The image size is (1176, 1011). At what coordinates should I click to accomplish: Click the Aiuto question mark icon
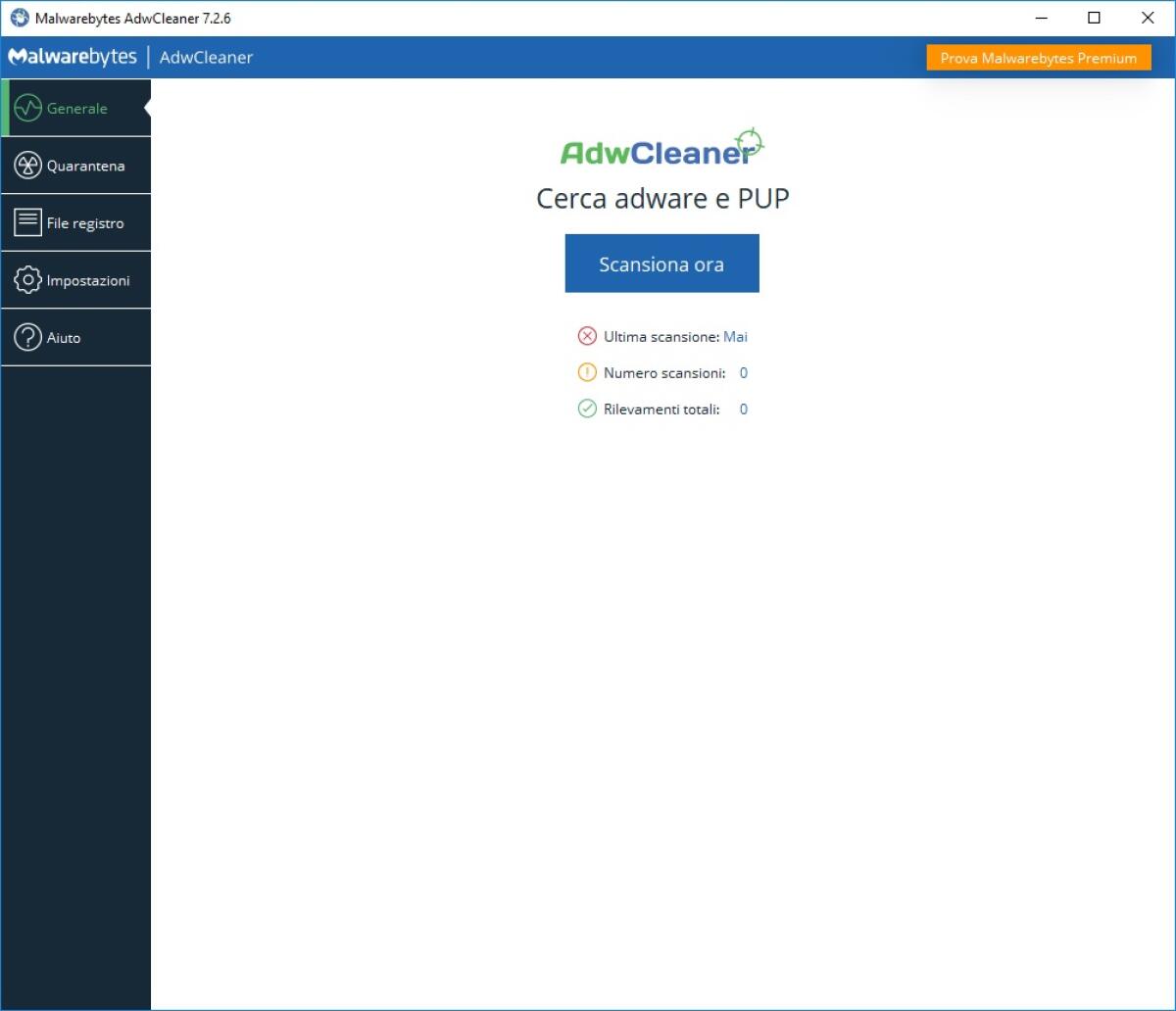27,336
